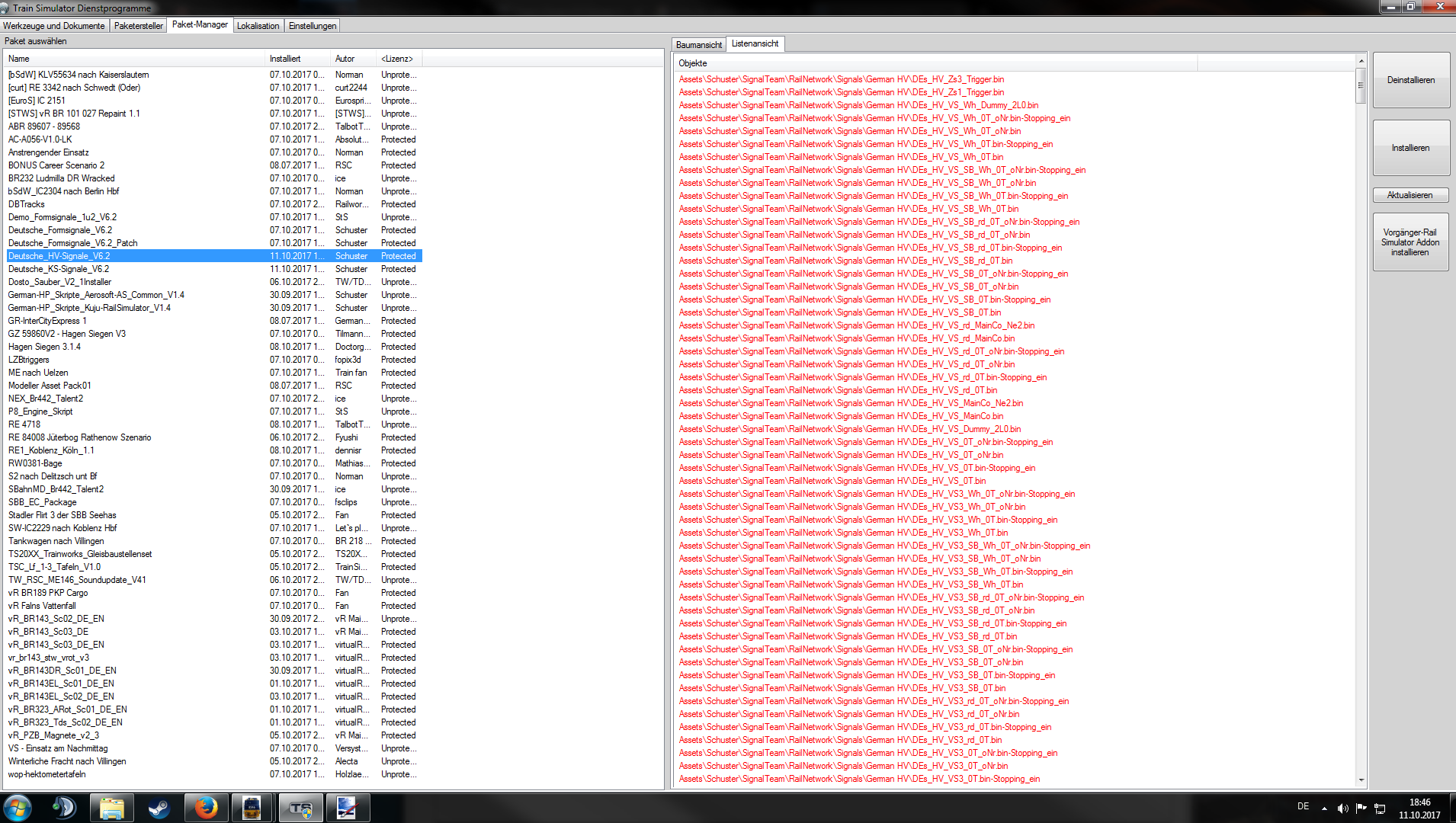Pick 'BONUS Career Scenario 2' in list
Screen dimensions: 1456x823
[214, 165]
